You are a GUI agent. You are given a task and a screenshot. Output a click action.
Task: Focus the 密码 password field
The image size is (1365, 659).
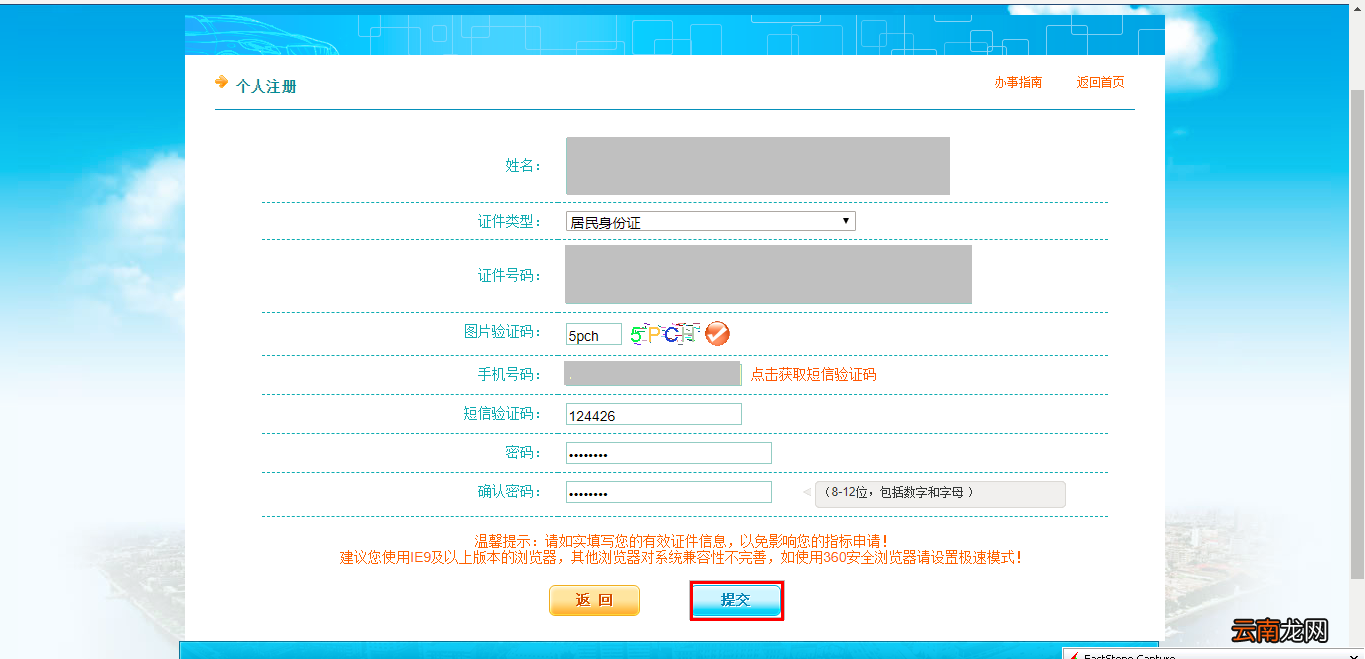pyautogui.click(x=668, y=454)
